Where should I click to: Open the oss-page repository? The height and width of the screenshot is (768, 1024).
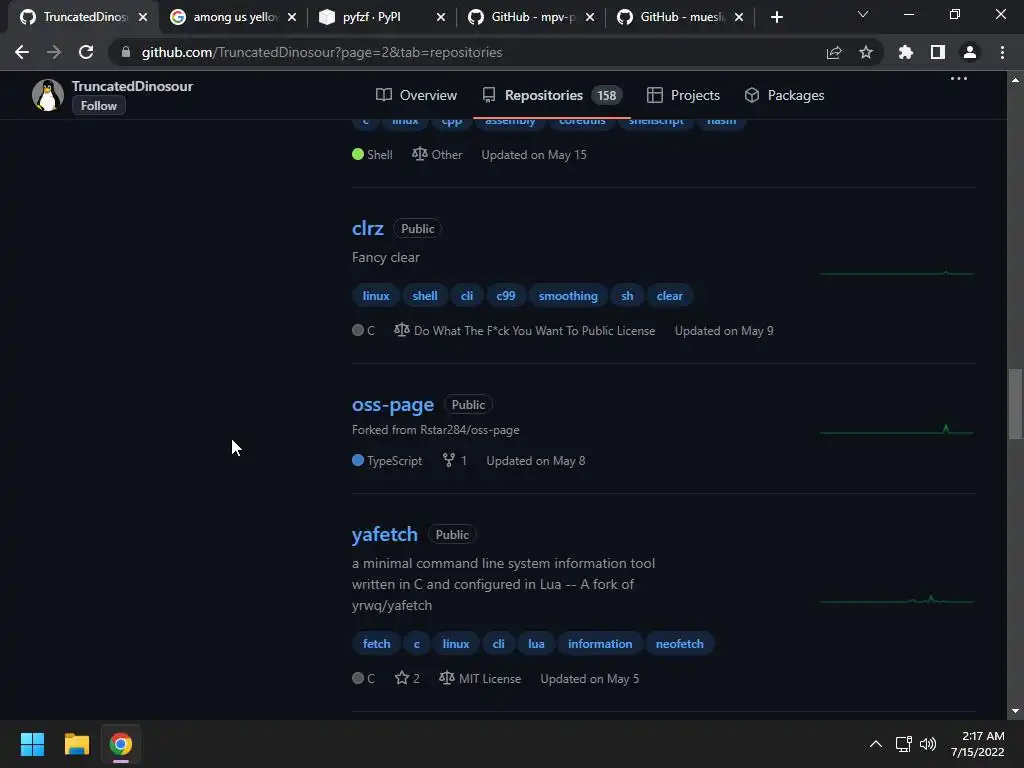[392, 405]
